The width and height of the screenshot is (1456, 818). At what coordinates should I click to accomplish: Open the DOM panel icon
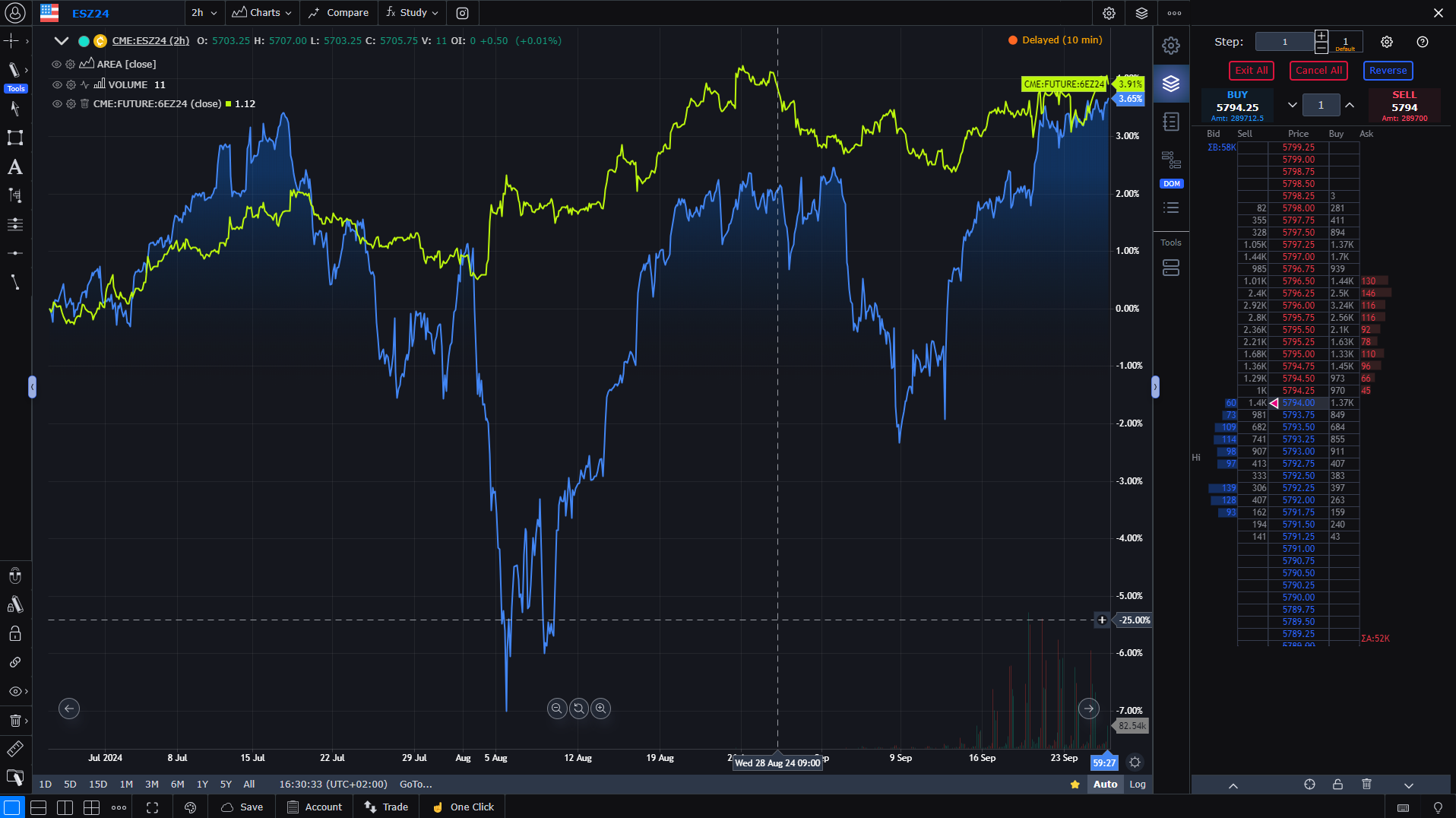tap(1171, 166)
